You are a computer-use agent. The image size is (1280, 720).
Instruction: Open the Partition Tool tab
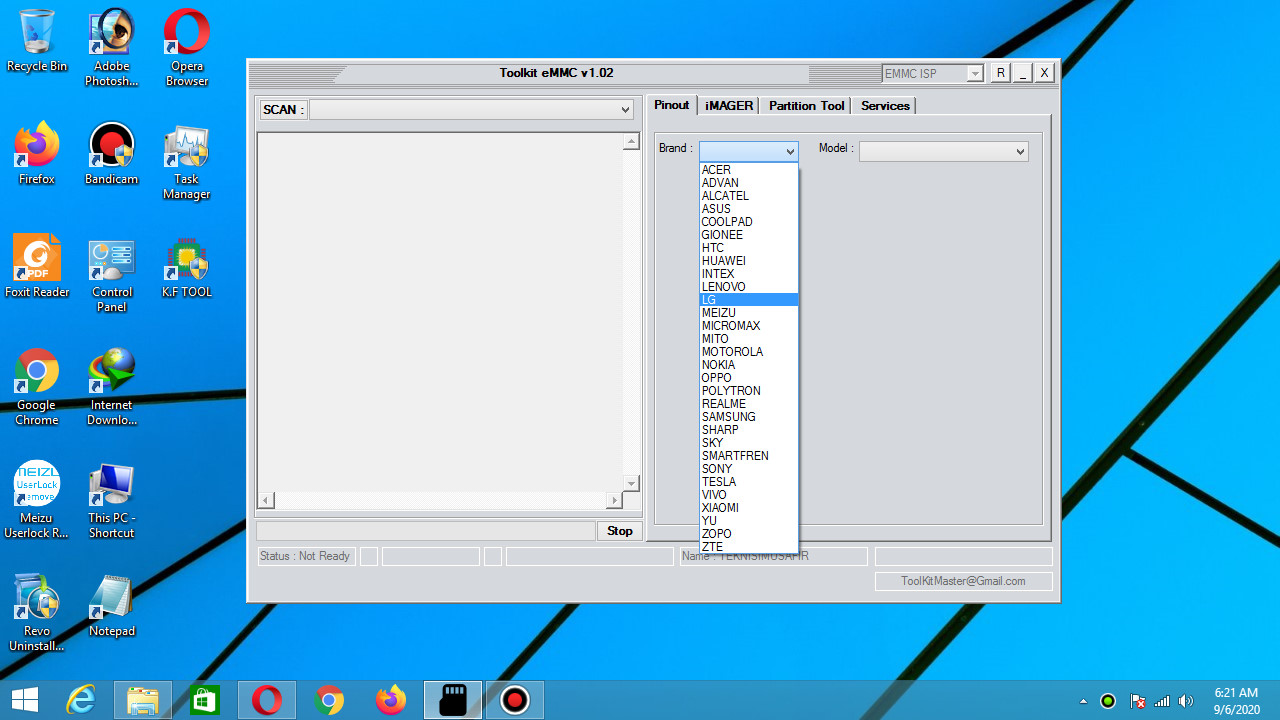pyautogui.click(x=805, y=105)
